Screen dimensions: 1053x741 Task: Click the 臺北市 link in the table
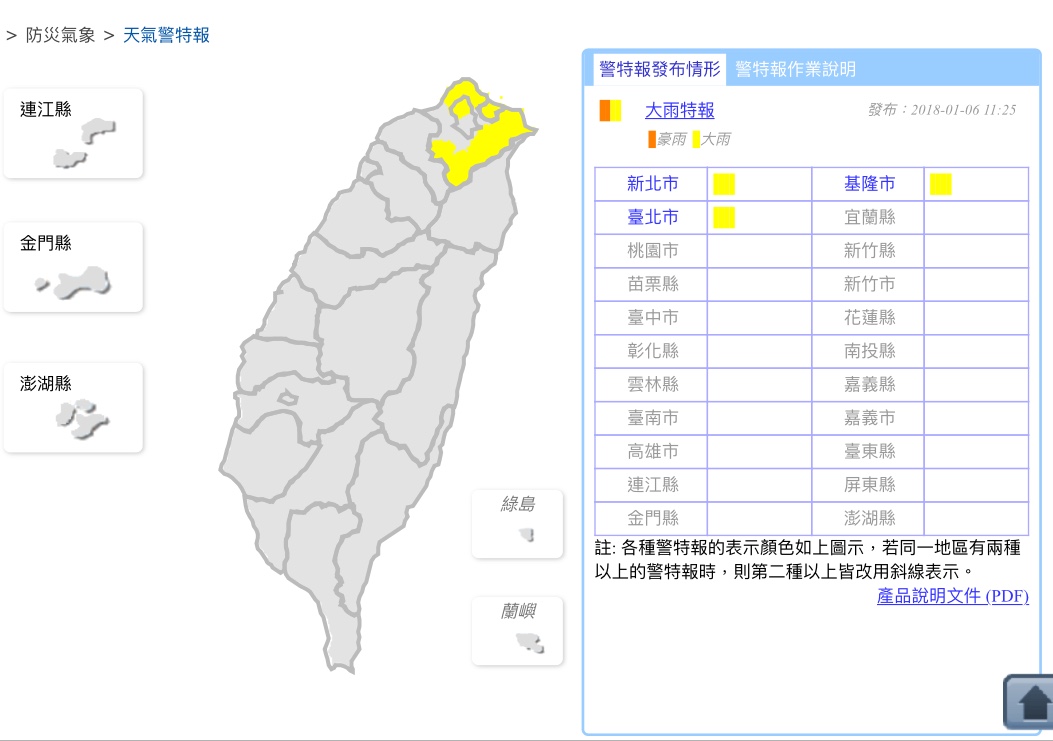[x=652, y=217]
